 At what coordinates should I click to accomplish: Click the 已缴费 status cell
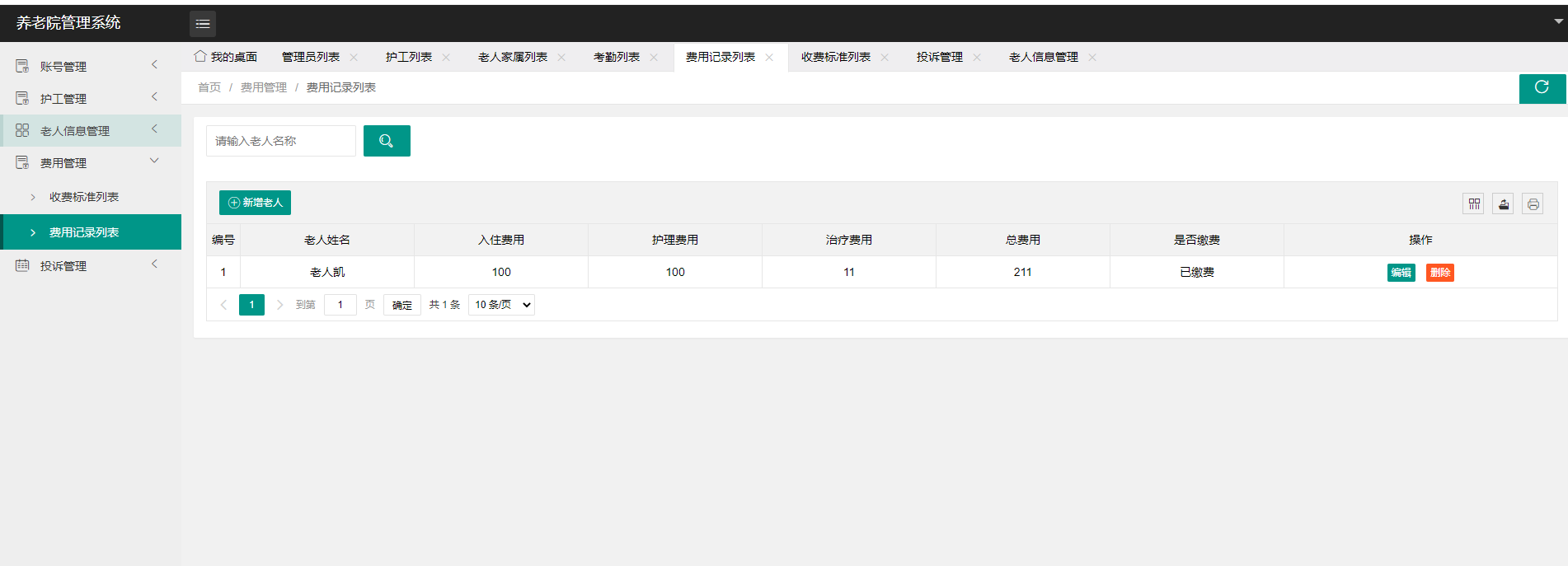(1197, 272)
